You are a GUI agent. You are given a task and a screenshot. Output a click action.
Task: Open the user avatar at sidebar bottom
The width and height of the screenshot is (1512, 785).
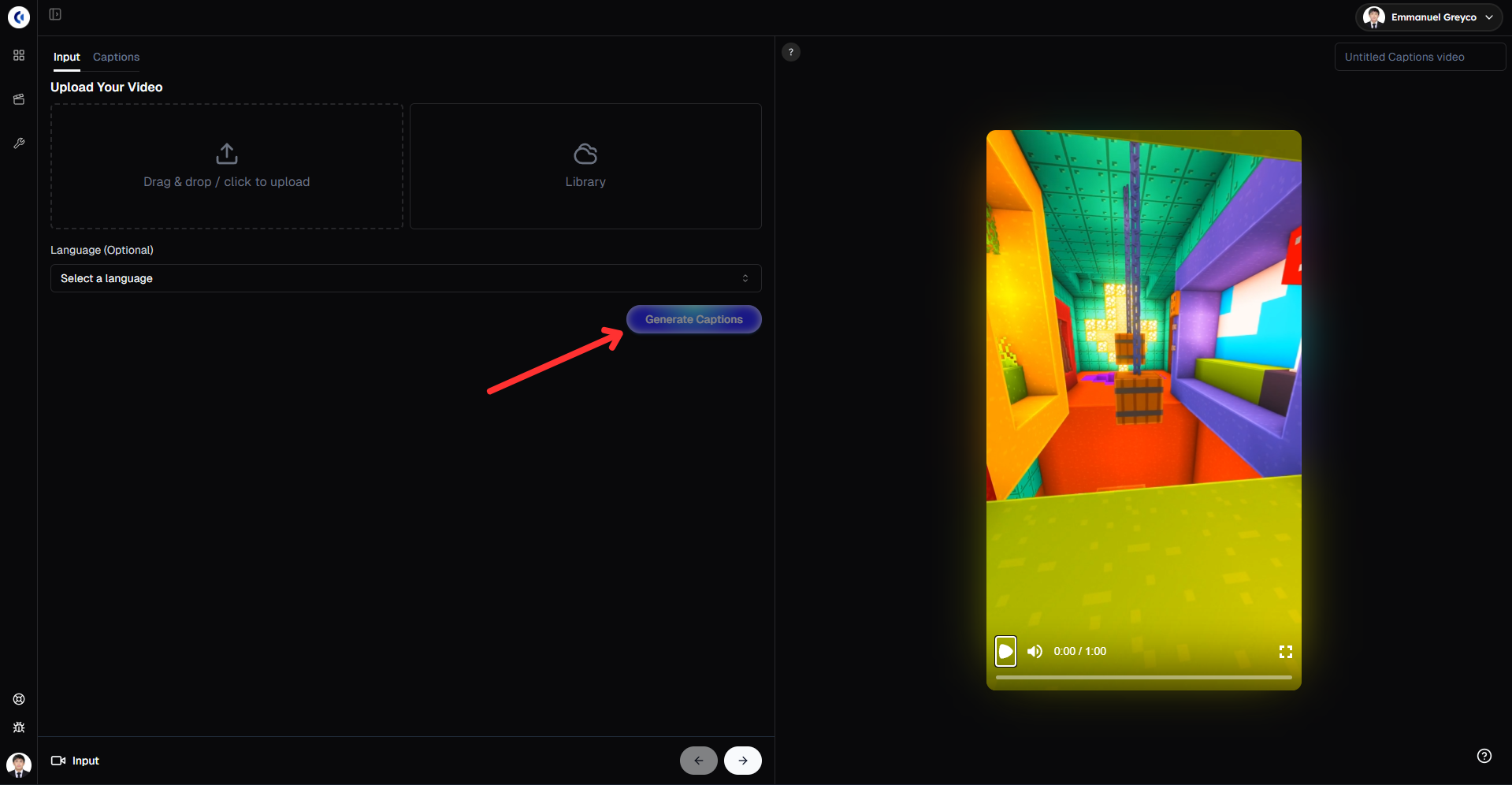[19, 765]
